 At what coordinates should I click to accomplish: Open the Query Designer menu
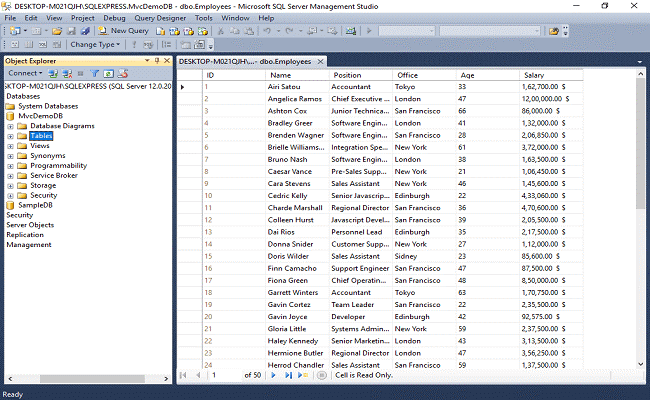click(x=160, y=18)
